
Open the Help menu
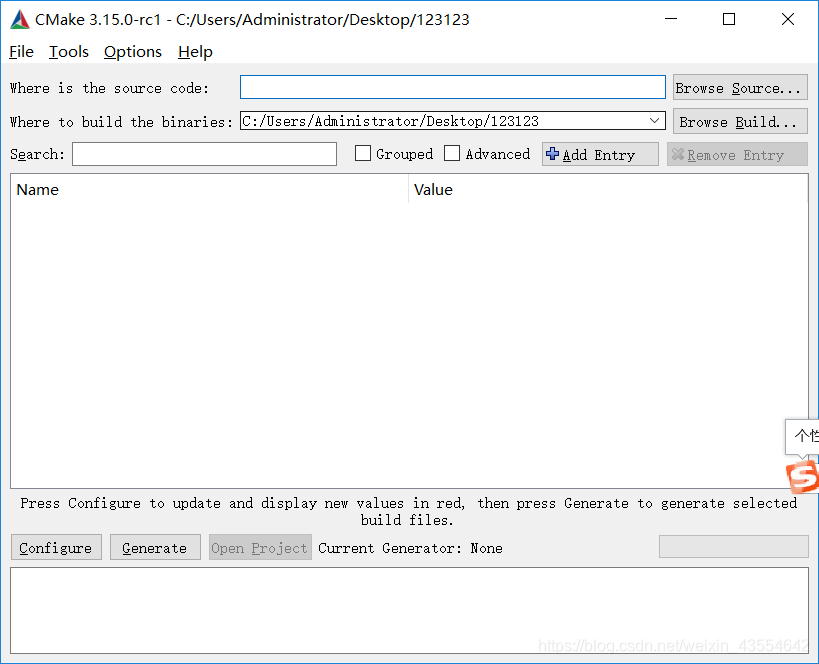(x=195, y=52)
